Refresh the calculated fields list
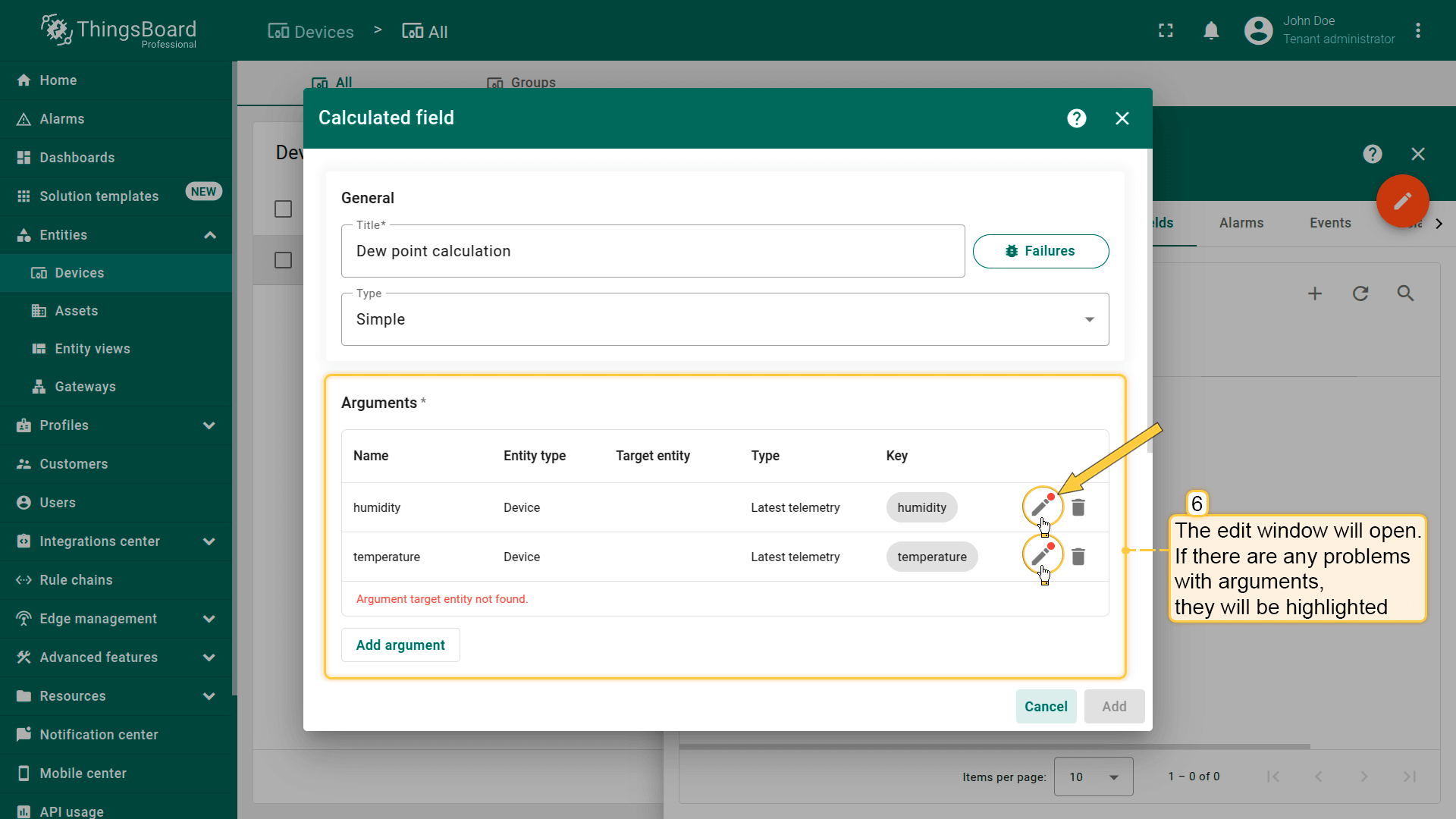1456x819 pixels. 1360,293
